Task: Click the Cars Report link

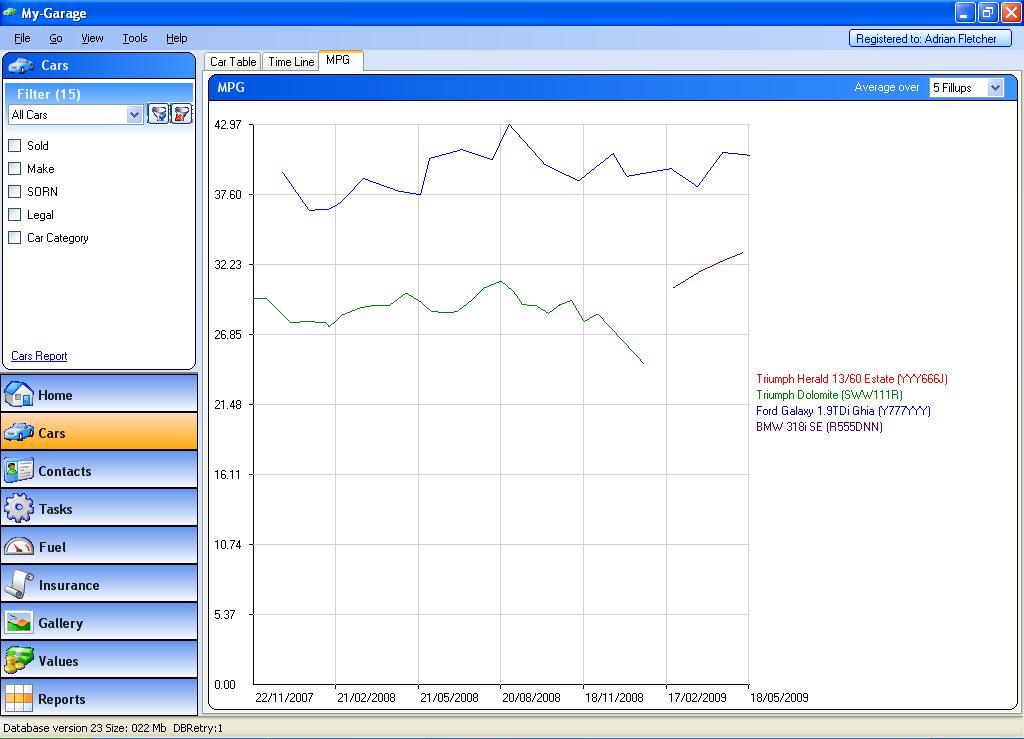Action: [x=39, y=356]
